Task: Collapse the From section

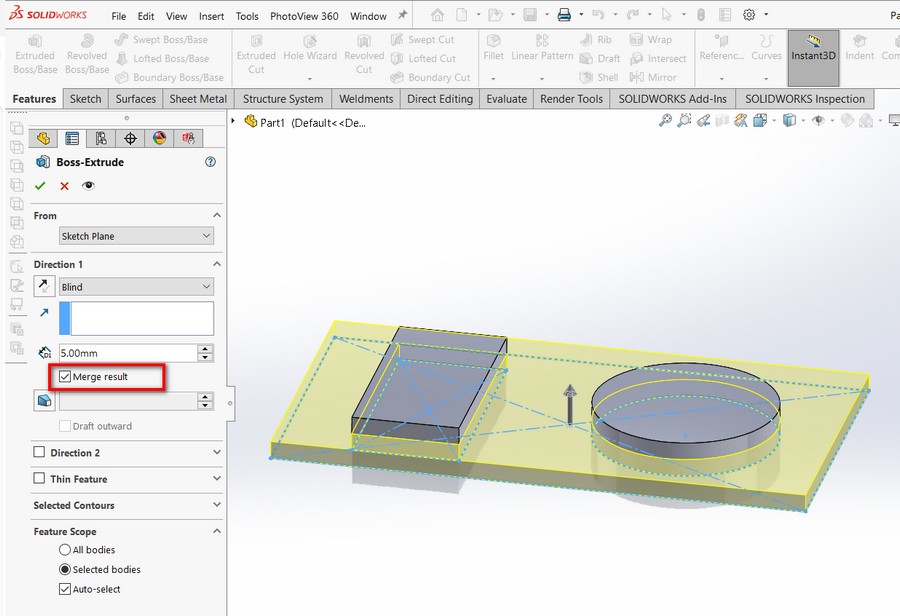Action: click(217, 215)
